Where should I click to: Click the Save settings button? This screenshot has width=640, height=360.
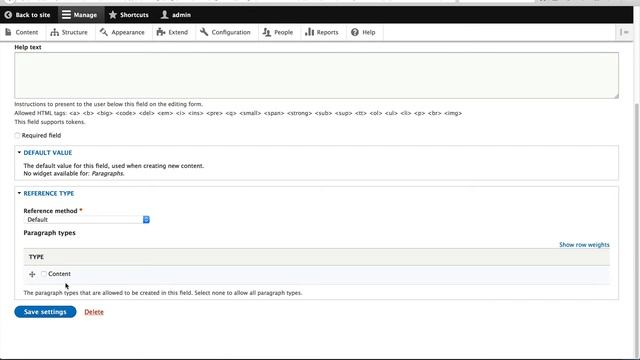45,312
